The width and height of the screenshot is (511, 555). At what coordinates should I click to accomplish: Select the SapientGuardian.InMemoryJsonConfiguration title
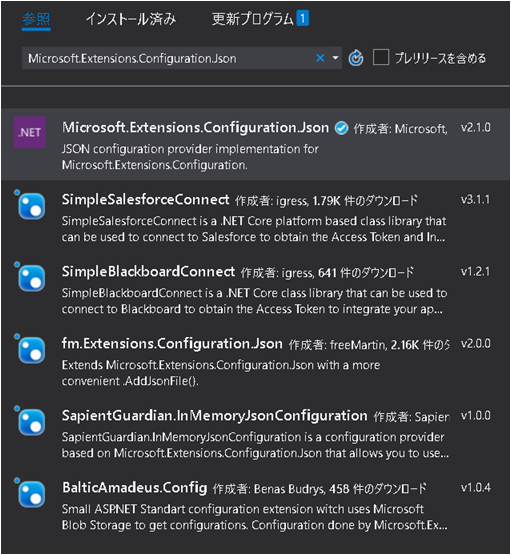(214, 416)
